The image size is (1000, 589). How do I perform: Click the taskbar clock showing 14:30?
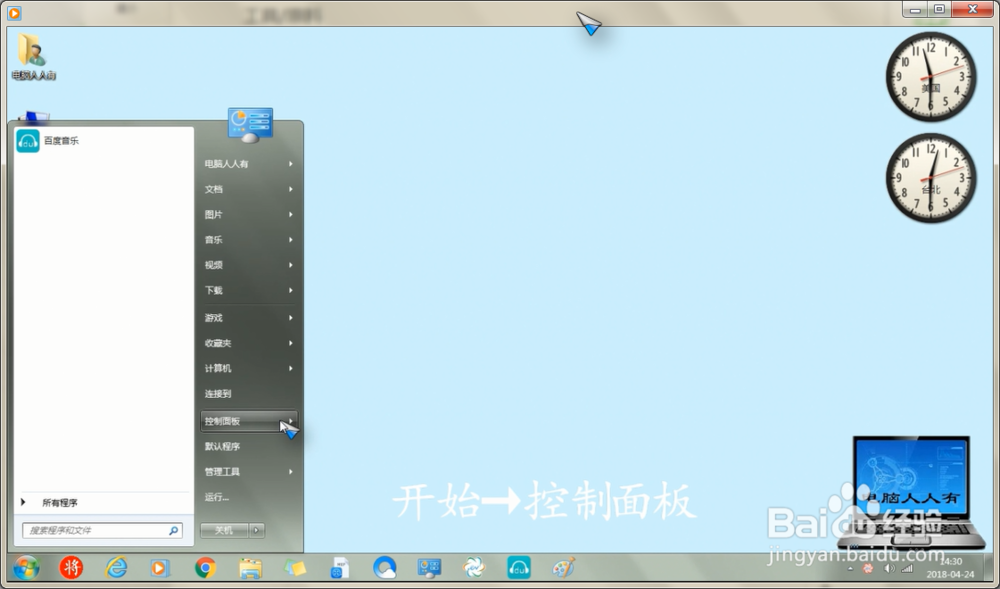pyautogui.click(x=950, y=562)
